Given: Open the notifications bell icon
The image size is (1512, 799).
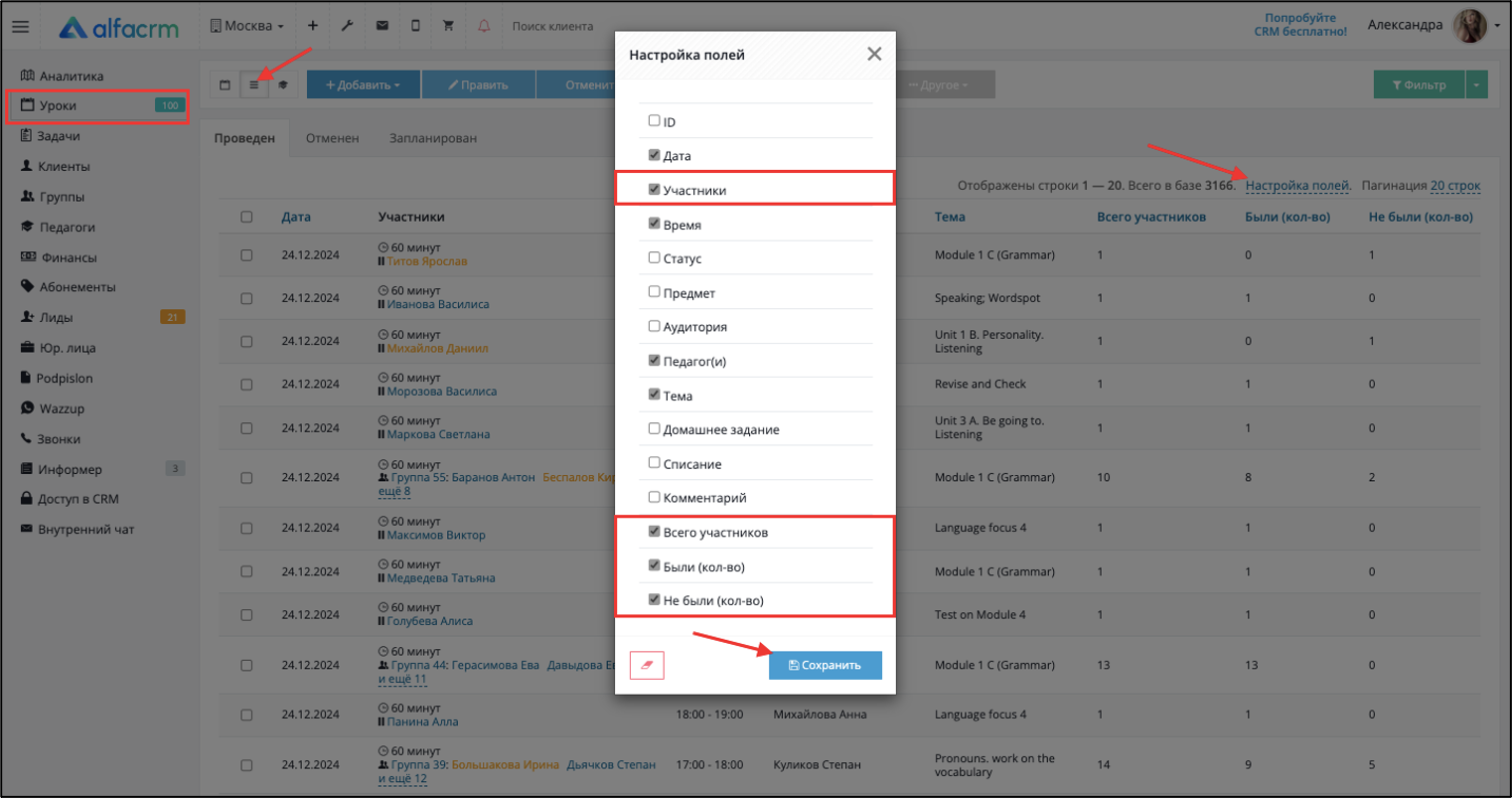Looking at the screenshot, I should pos(484,26).
